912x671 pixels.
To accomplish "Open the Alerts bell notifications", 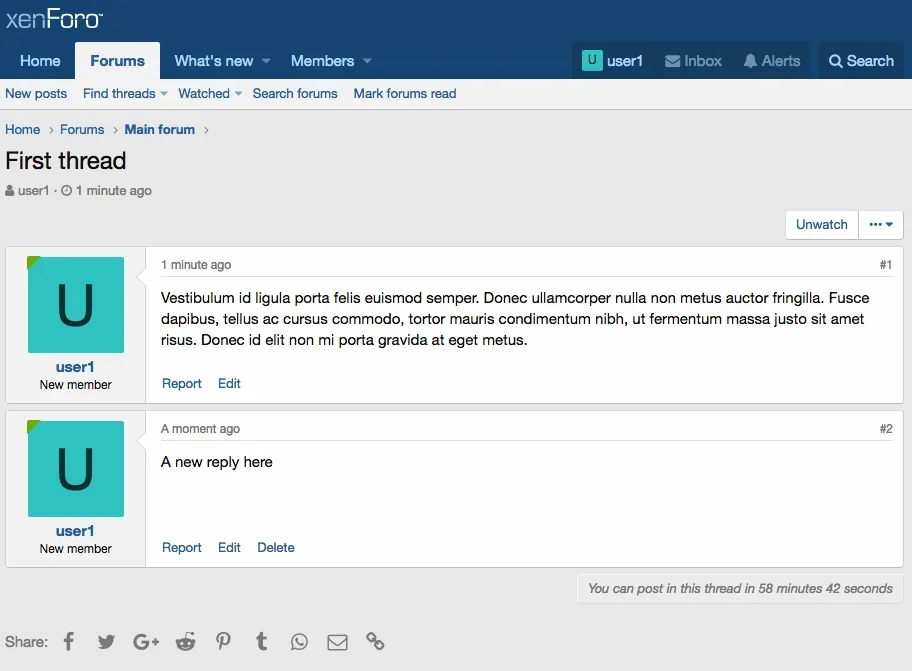I will [x=771, y=61].
